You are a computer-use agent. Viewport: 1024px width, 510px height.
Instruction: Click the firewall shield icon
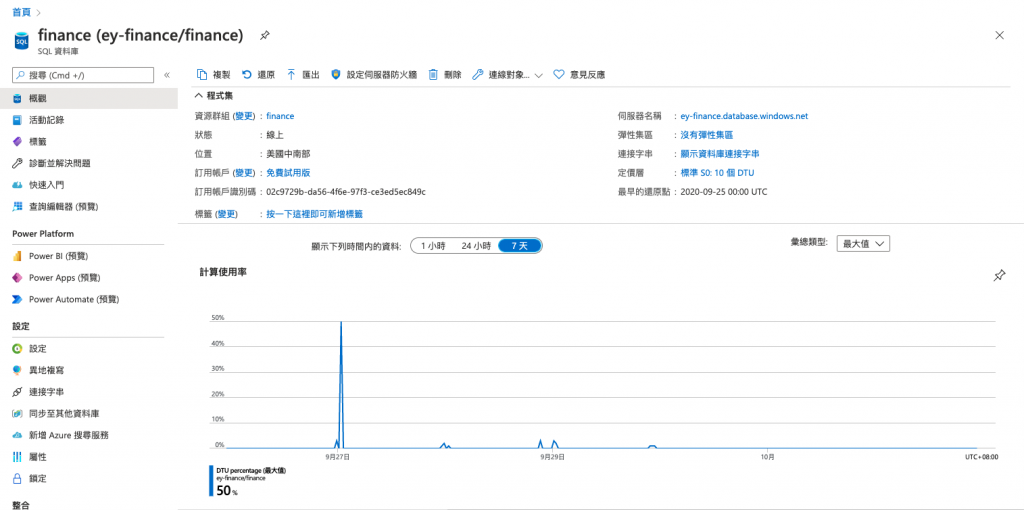click(336, 74)
